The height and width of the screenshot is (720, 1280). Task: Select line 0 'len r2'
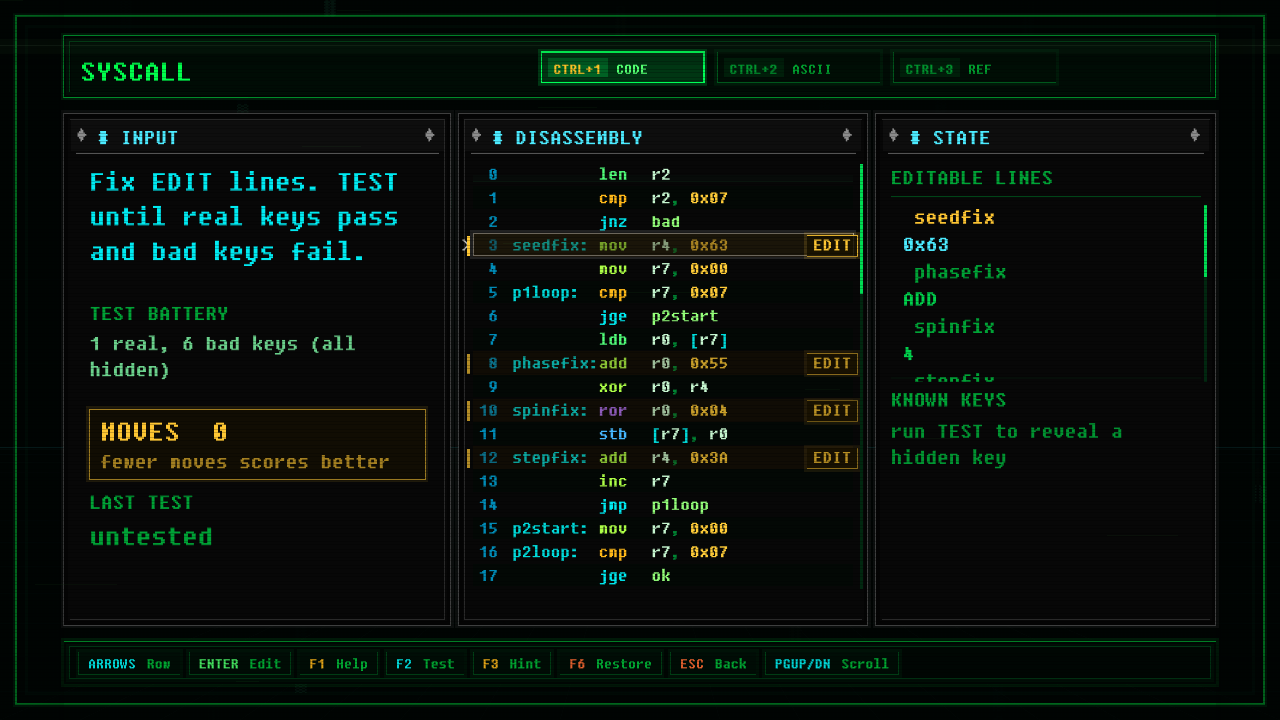[663, 174]
